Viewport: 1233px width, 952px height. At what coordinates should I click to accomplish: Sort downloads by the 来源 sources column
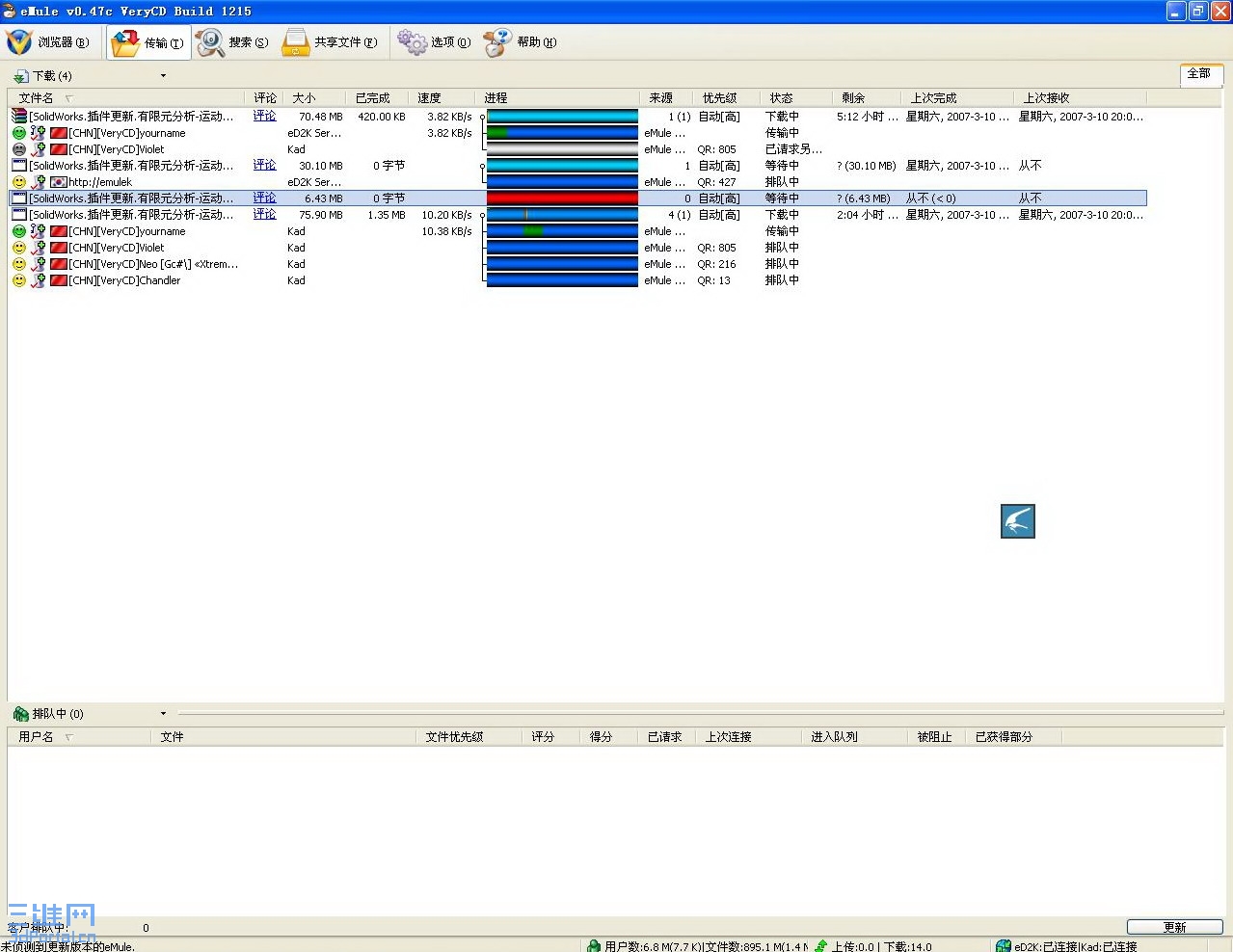667,98
